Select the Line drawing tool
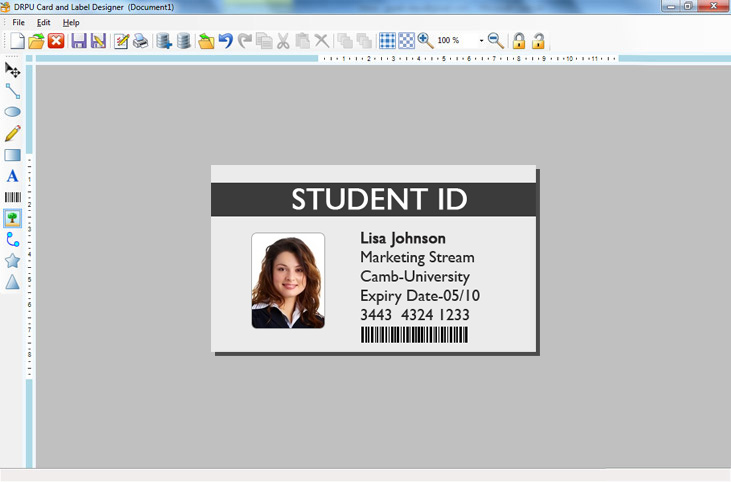This screenshot has height=482, width=731. coord(12,90)
